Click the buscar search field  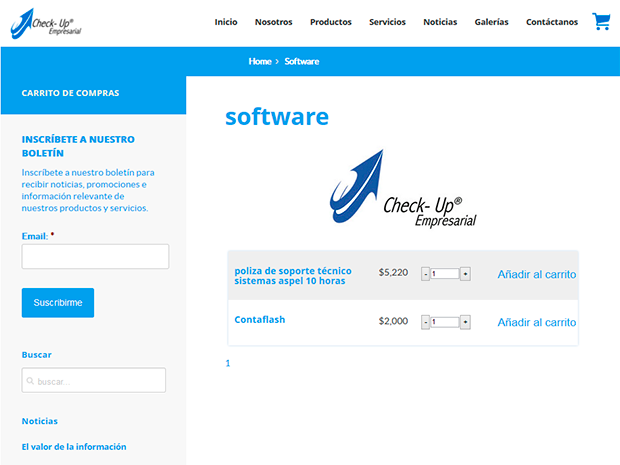pos(94,380)
